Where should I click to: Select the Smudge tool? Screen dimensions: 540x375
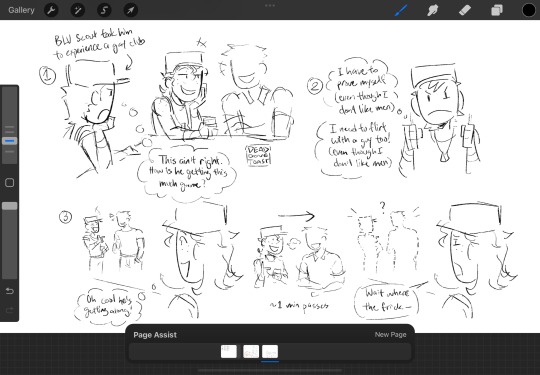coord(433,10)
